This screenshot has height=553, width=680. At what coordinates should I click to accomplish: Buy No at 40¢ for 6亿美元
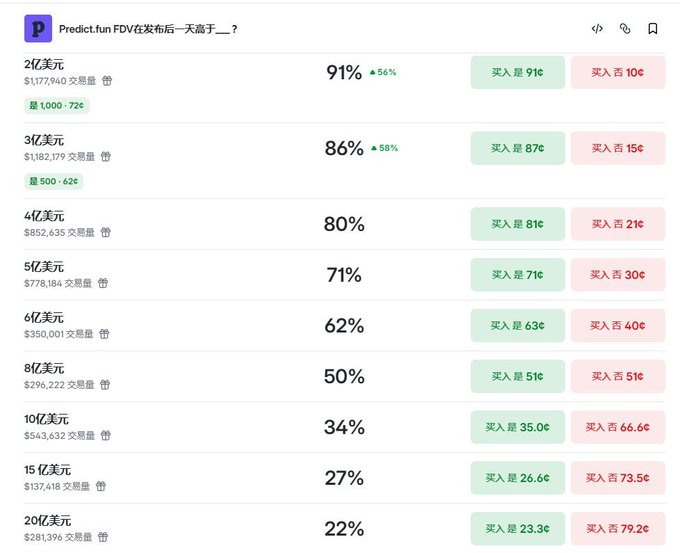click(618, 326)
